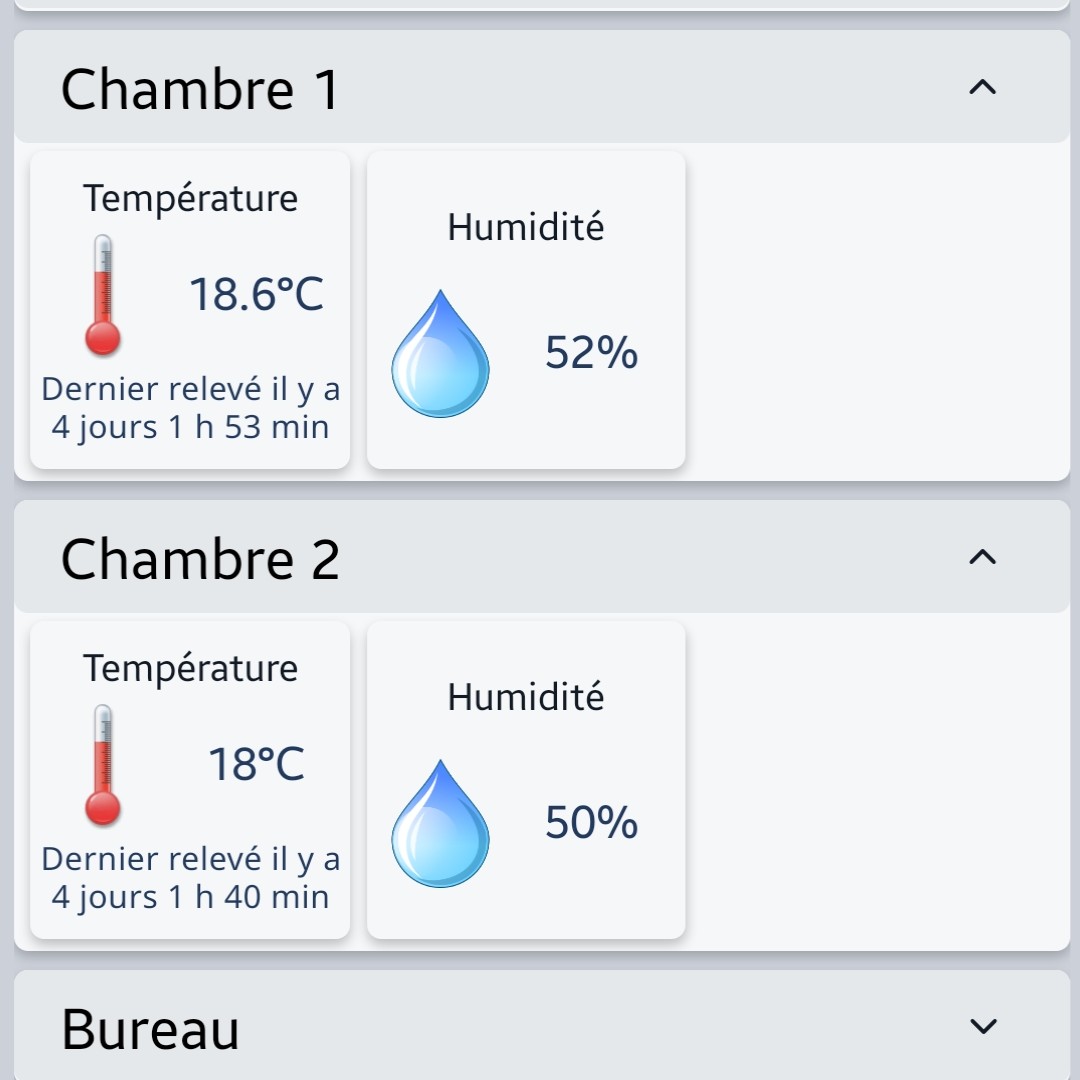The width and height of the screenshot is (1080, 1080).
Task: Tap the 52% humidity value
Action: (x=591, y=353)
